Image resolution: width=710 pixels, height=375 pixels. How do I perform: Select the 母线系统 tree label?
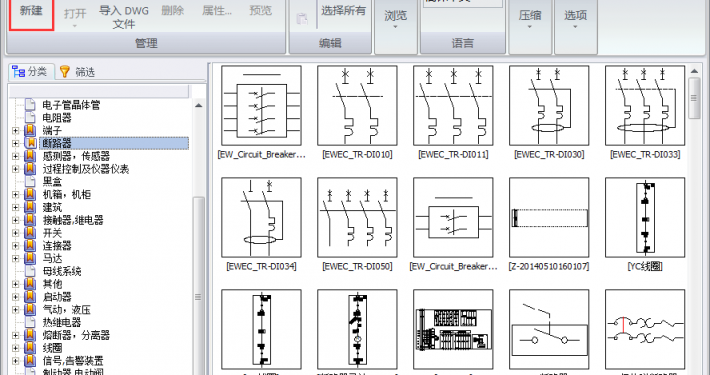tap(62, 272)
